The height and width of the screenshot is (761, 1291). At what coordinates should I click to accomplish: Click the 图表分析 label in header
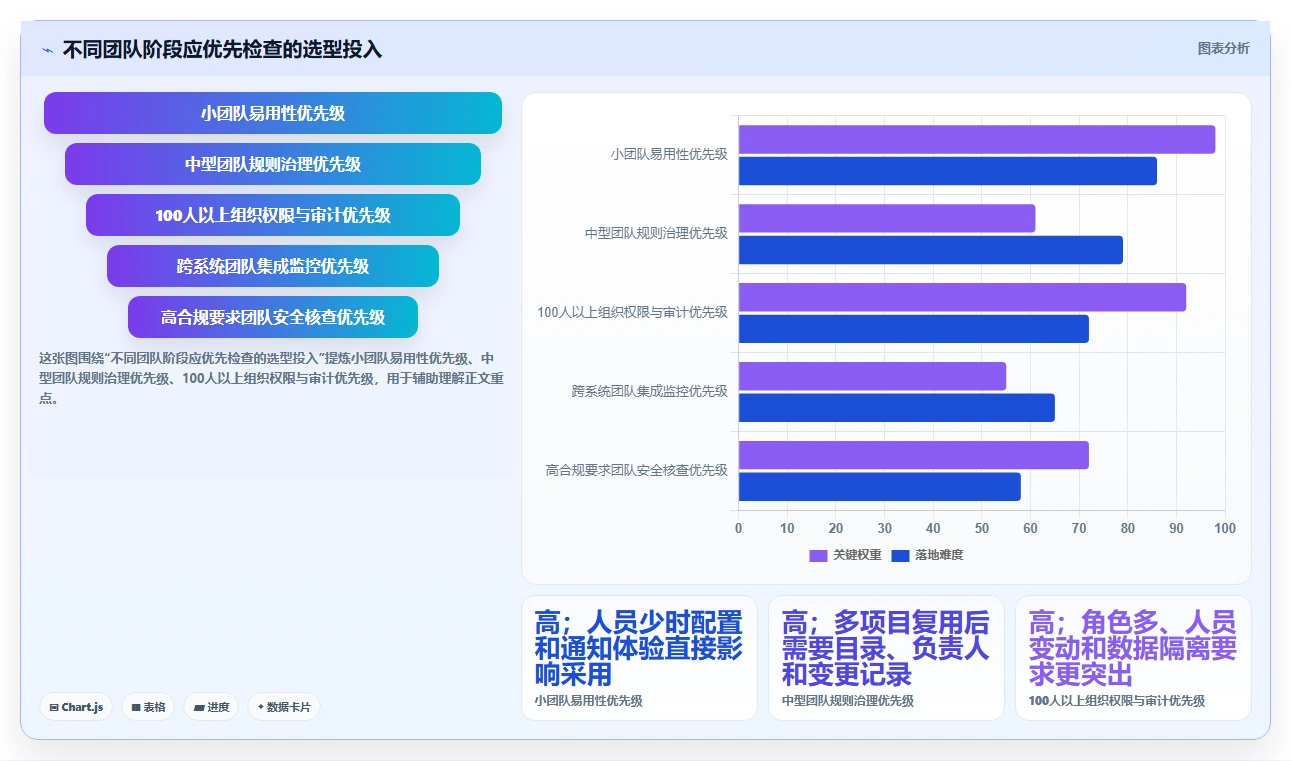click(1223, 48)
